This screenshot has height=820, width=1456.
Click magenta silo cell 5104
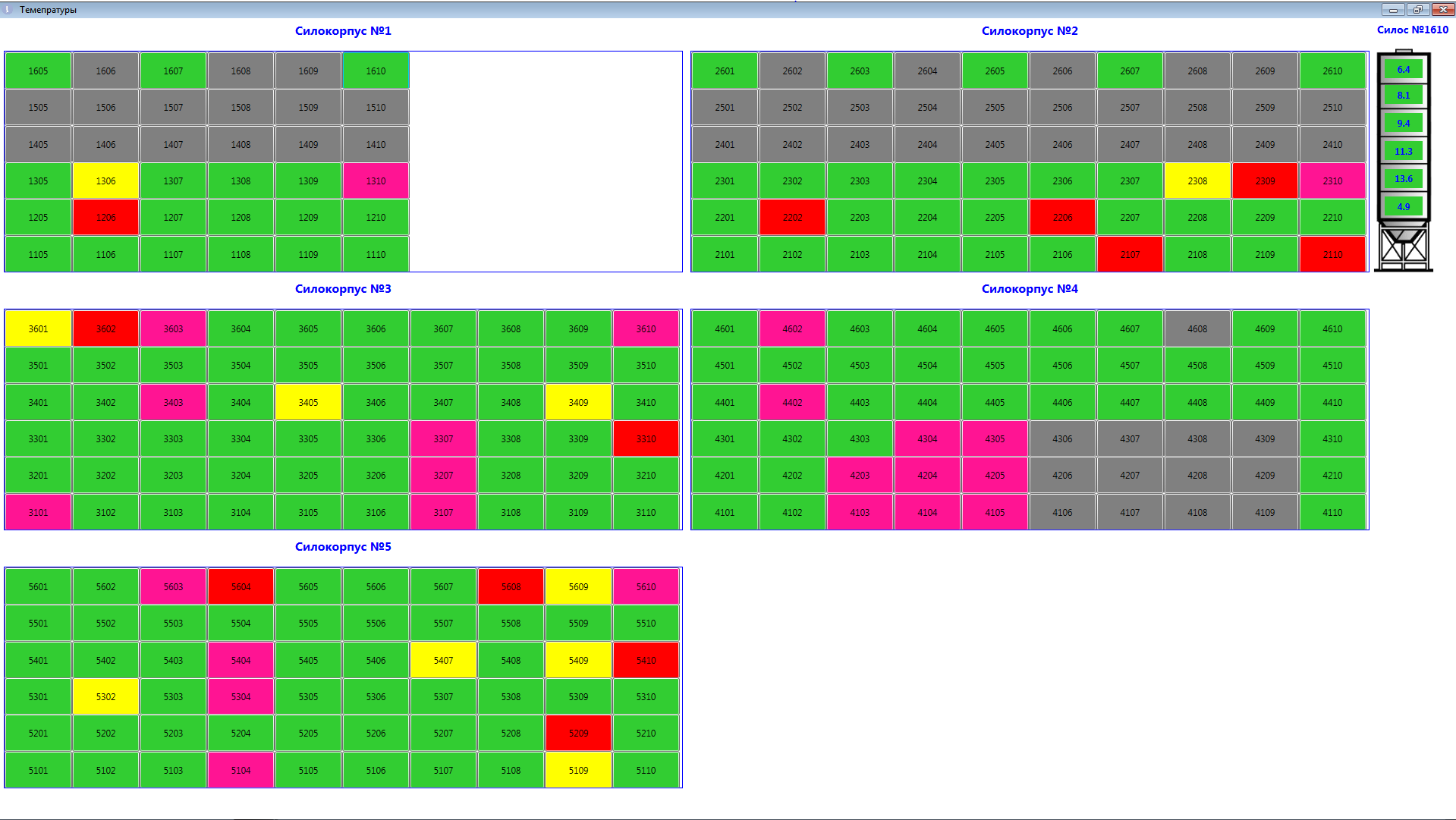click(241, 770)
